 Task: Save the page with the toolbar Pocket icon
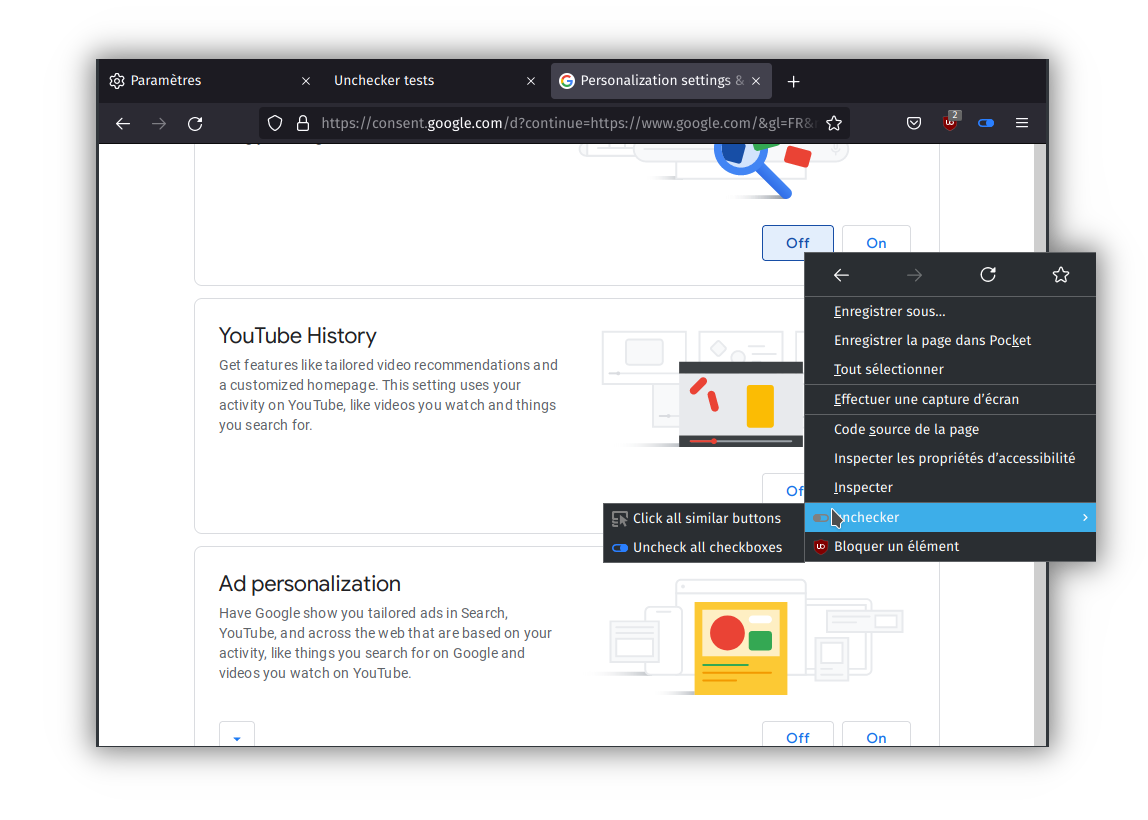point(914,123)
